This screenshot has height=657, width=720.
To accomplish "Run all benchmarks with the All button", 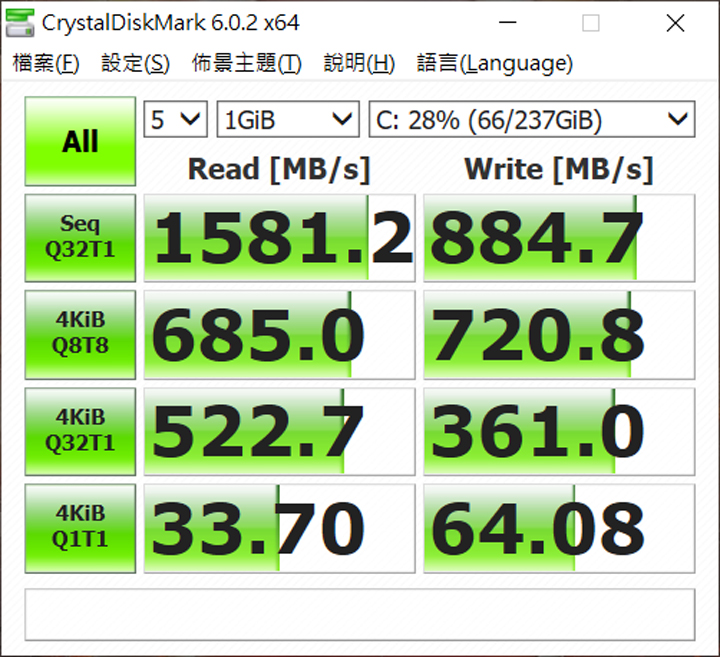I will coord(80,141).
